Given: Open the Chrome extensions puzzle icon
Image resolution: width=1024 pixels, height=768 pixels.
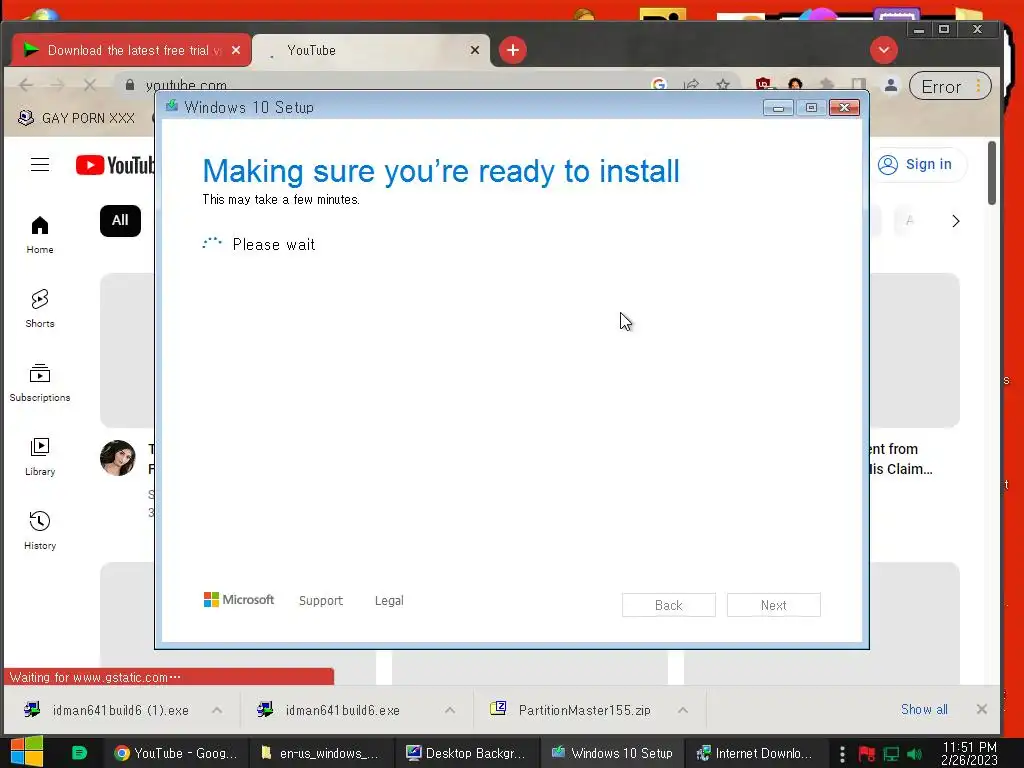Looking at the screenshot, I should [827, 85].
